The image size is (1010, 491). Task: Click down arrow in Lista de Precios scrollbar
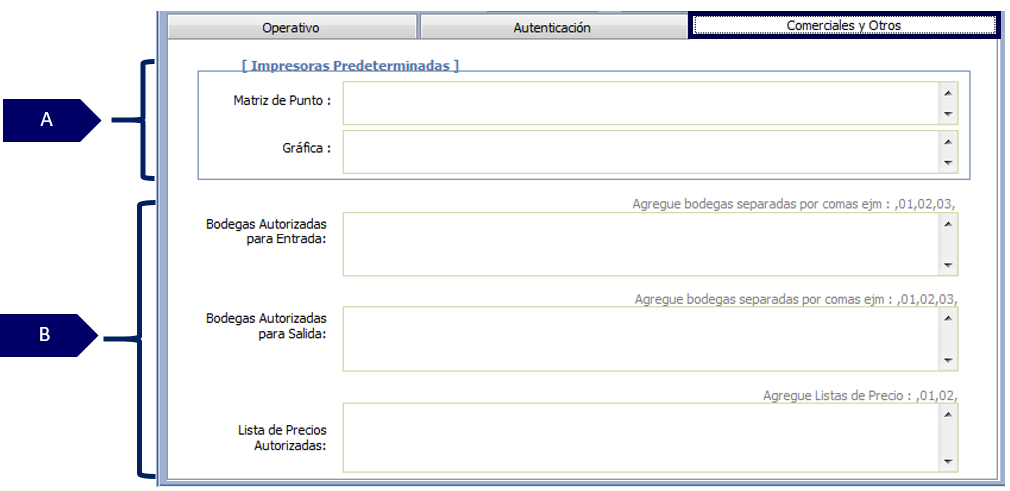(x=948, y=461)
